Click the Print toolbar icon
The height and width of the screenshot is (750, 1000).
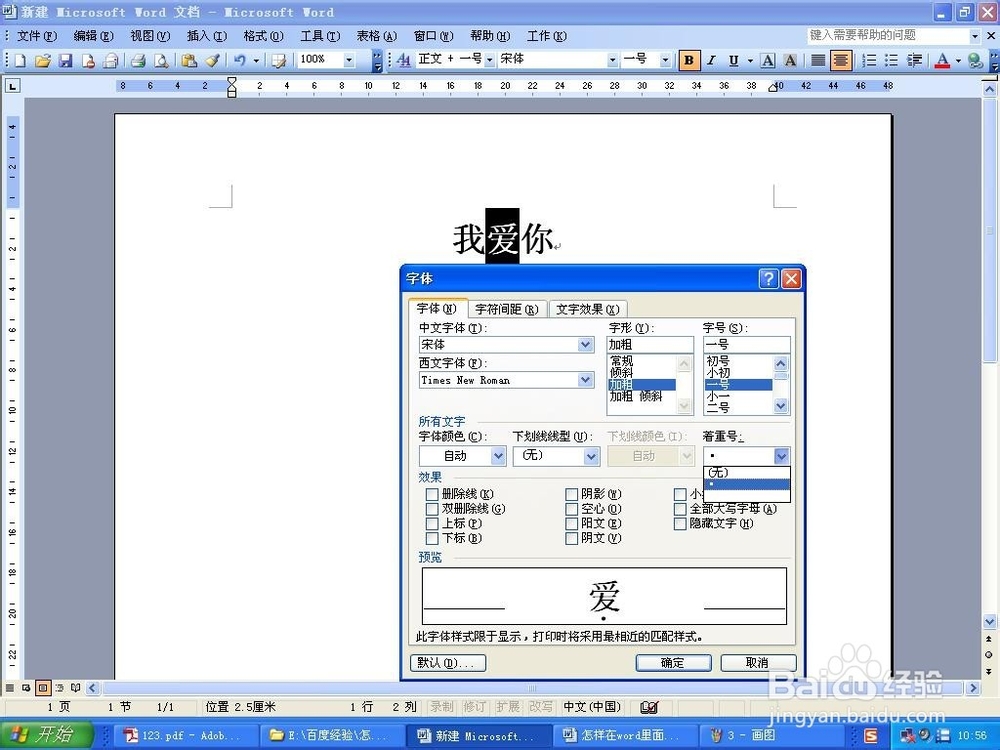click(x=138, y=60)
